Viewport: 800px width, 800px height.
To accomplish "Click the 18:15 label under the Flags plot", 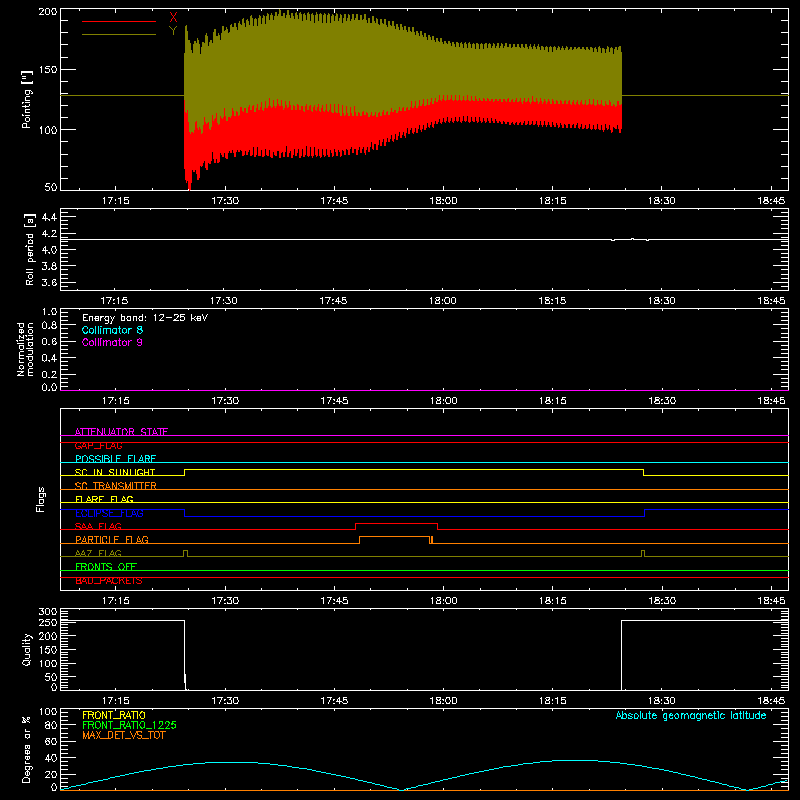I will tap(553, 601).
